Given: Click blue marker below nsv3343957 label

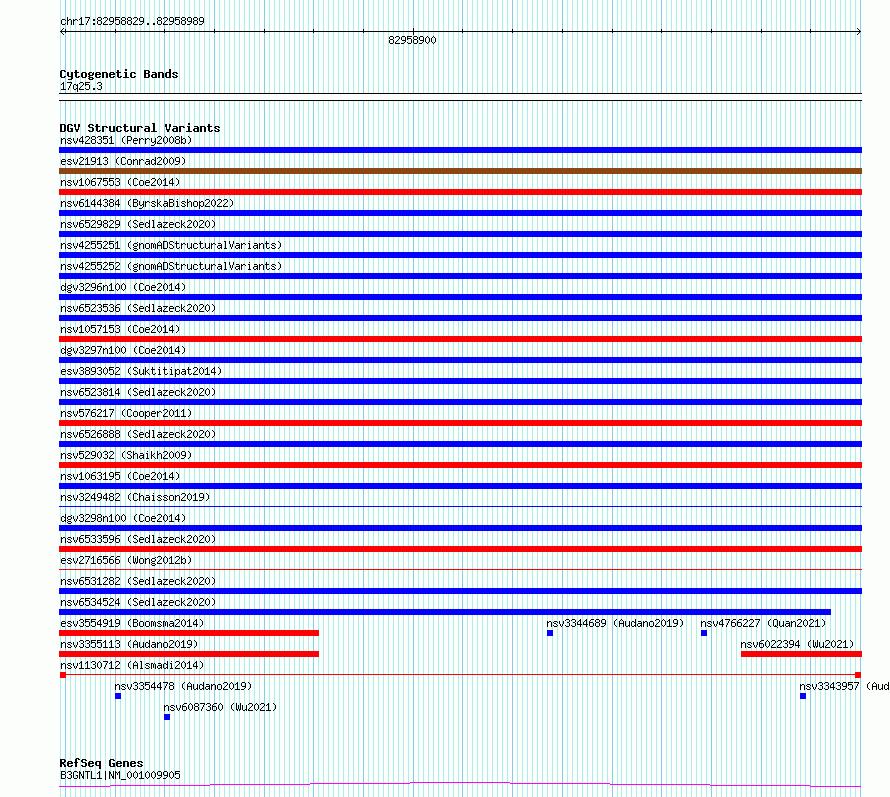Looking at the screenshot, I should [x=803, y=696].
